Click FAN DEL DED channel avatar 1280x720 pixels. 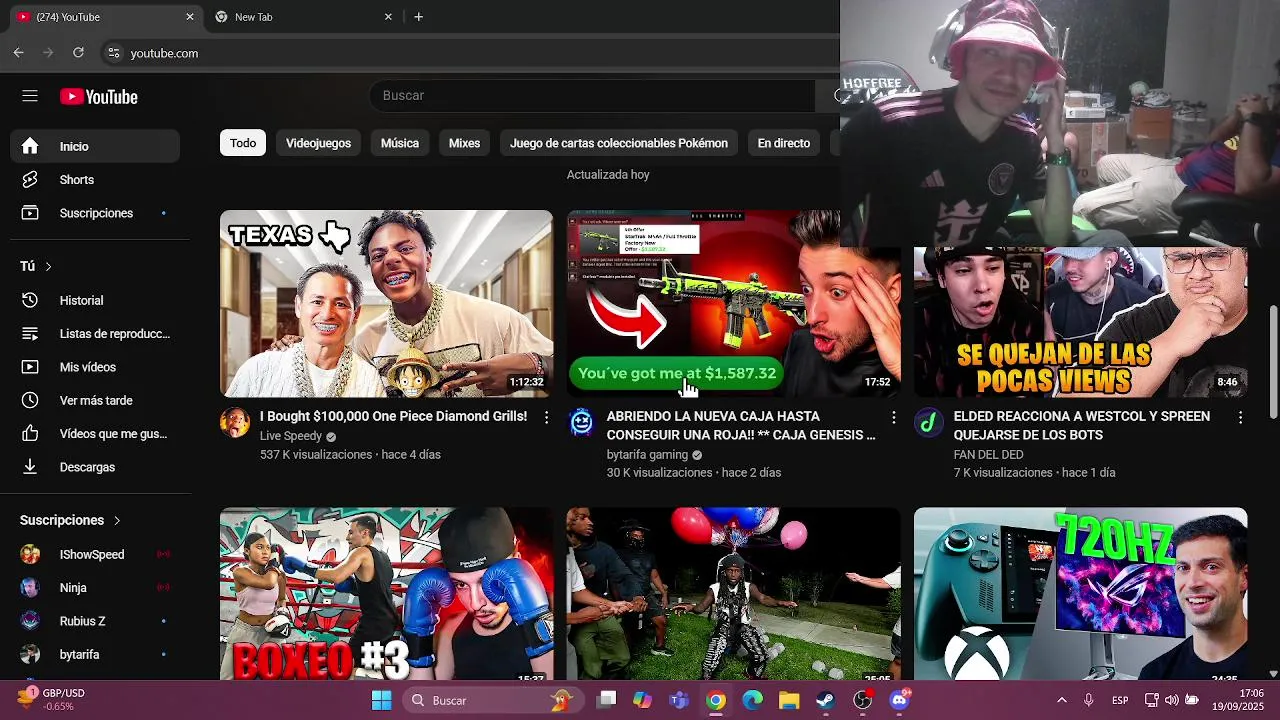tap(928, 422)
